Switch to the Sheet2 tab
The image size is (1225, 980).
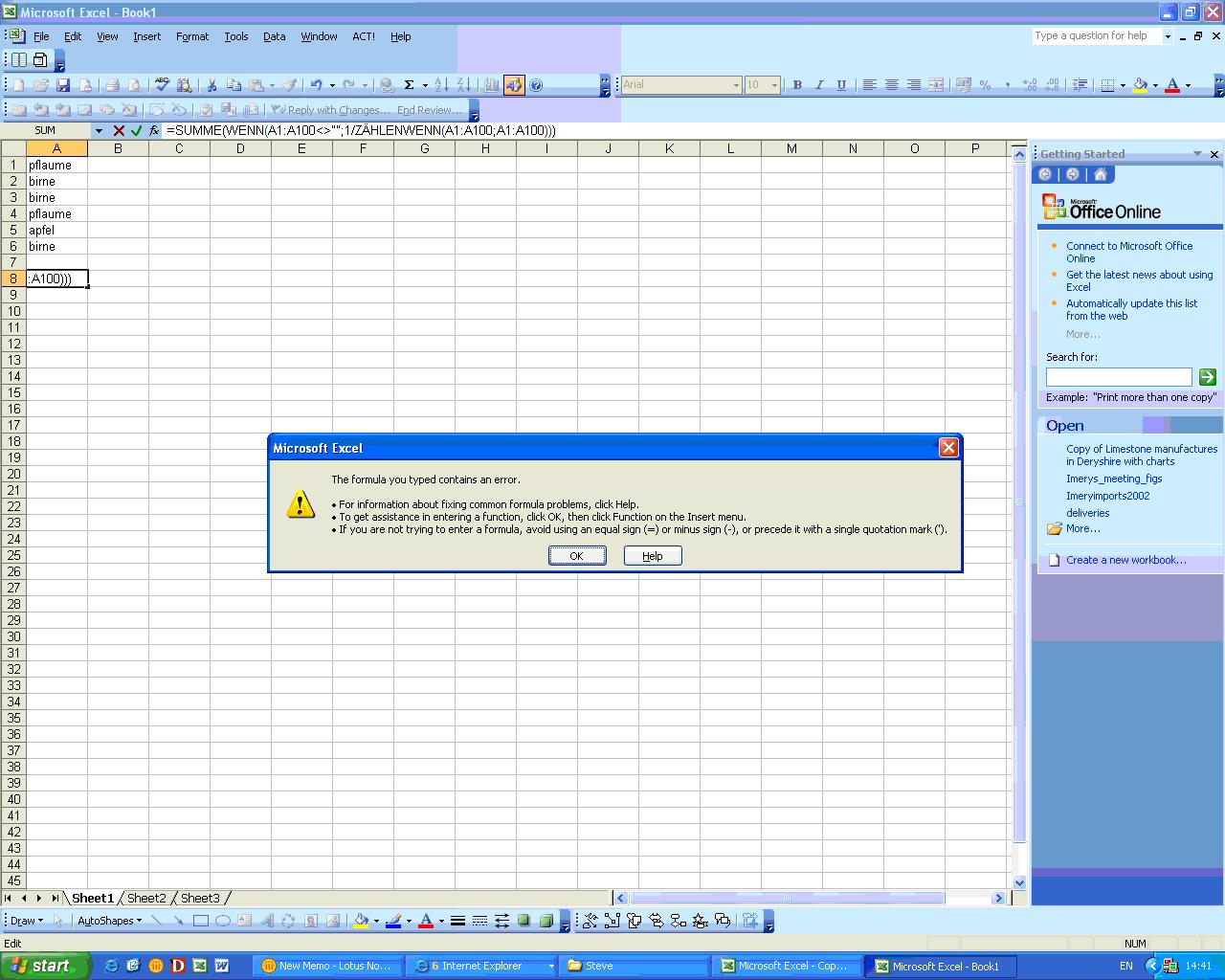[146, 898]
